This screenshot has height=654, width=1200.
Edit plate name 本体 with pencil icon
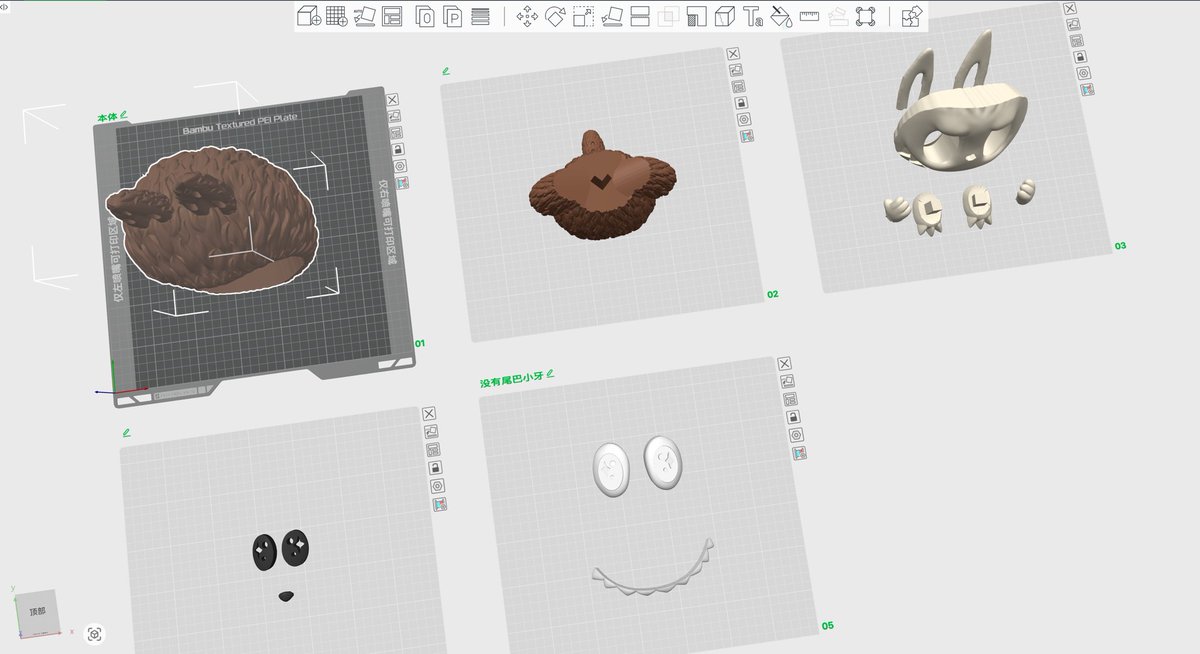[x=125, y=116]
